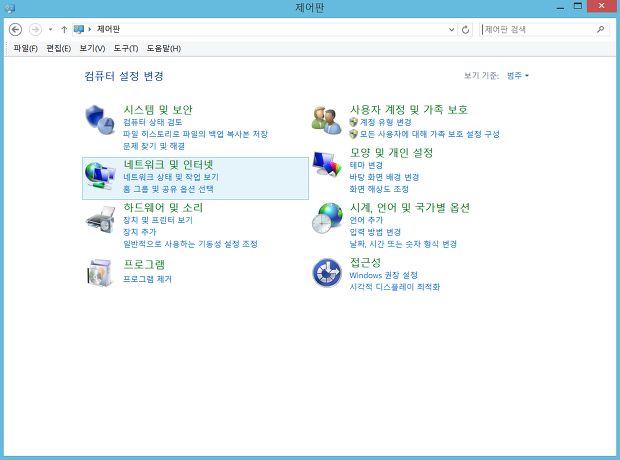Screen dimensions: 620x460
Task: Click Windows 권장 설정 link
Action: pos(384,275)
